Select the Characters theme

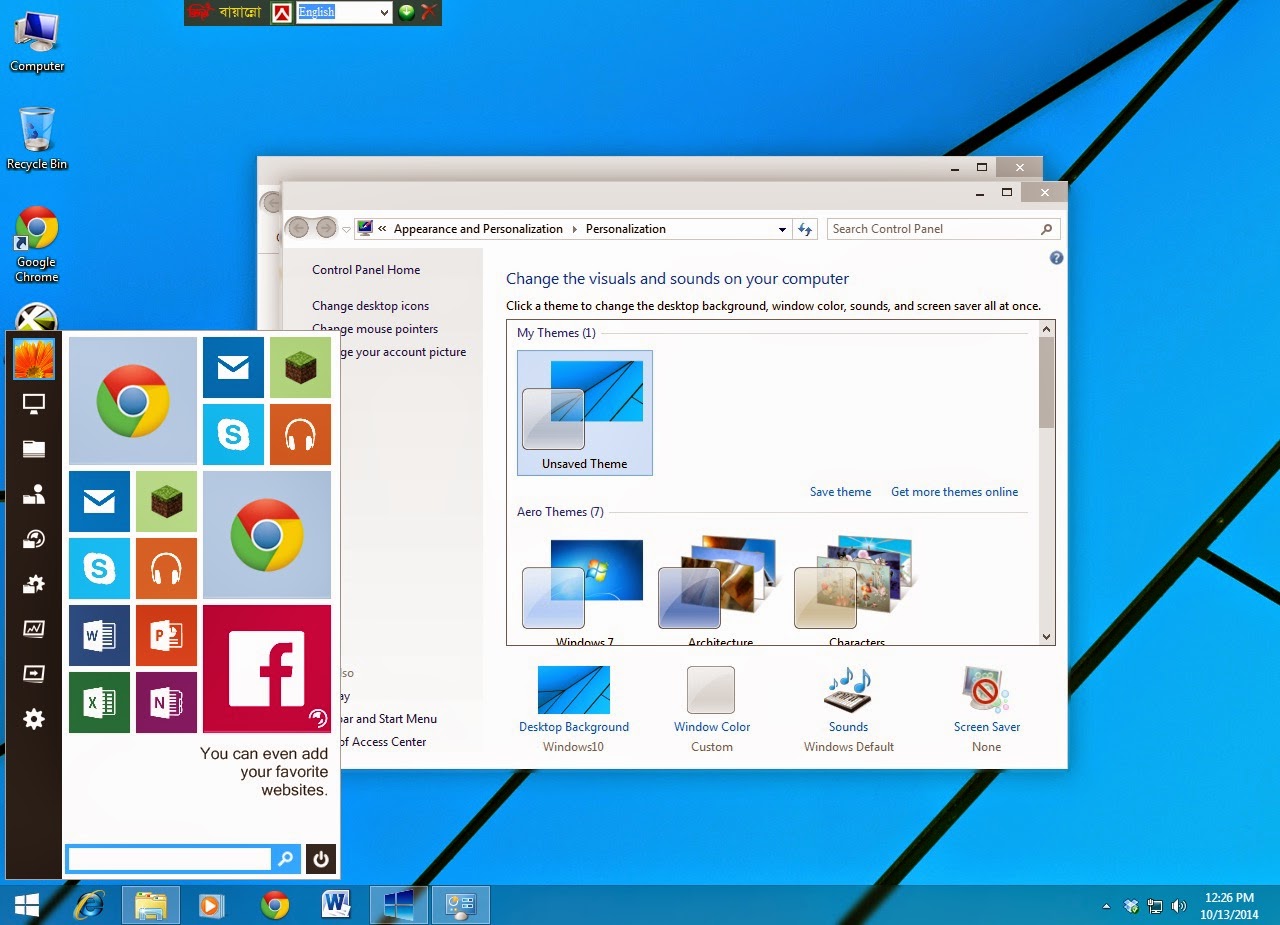856,592
